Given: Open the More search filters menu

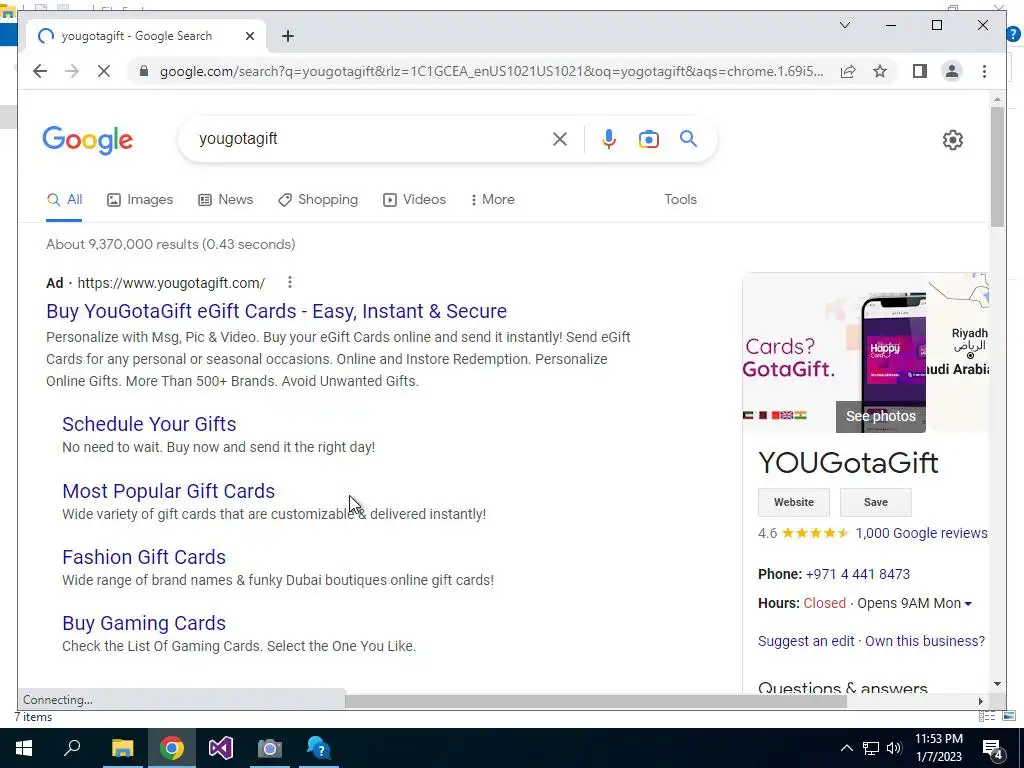Looking at the screenshot, I should pos(492,199).
